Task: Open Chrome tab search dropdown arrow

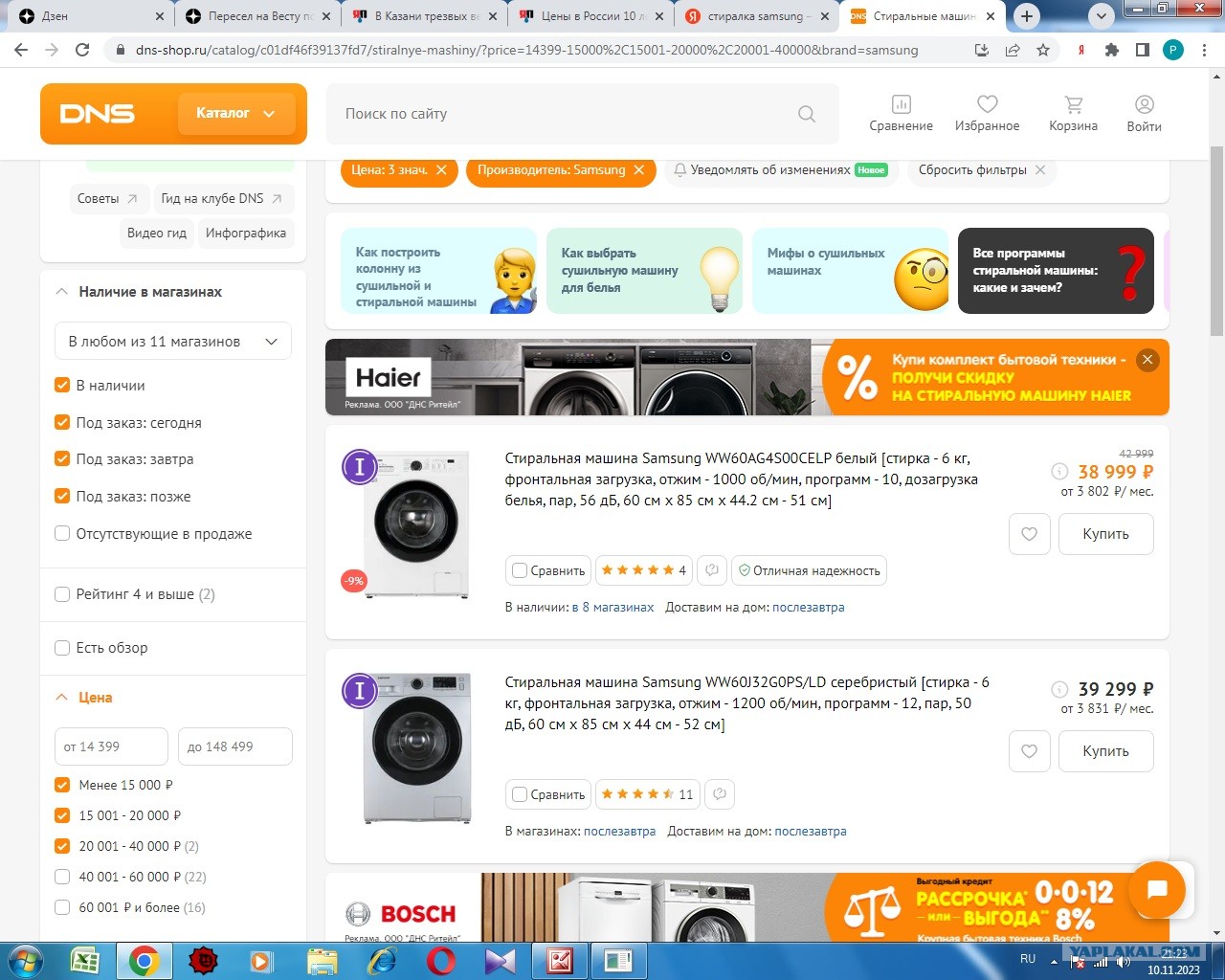Action: point(1102,16)
